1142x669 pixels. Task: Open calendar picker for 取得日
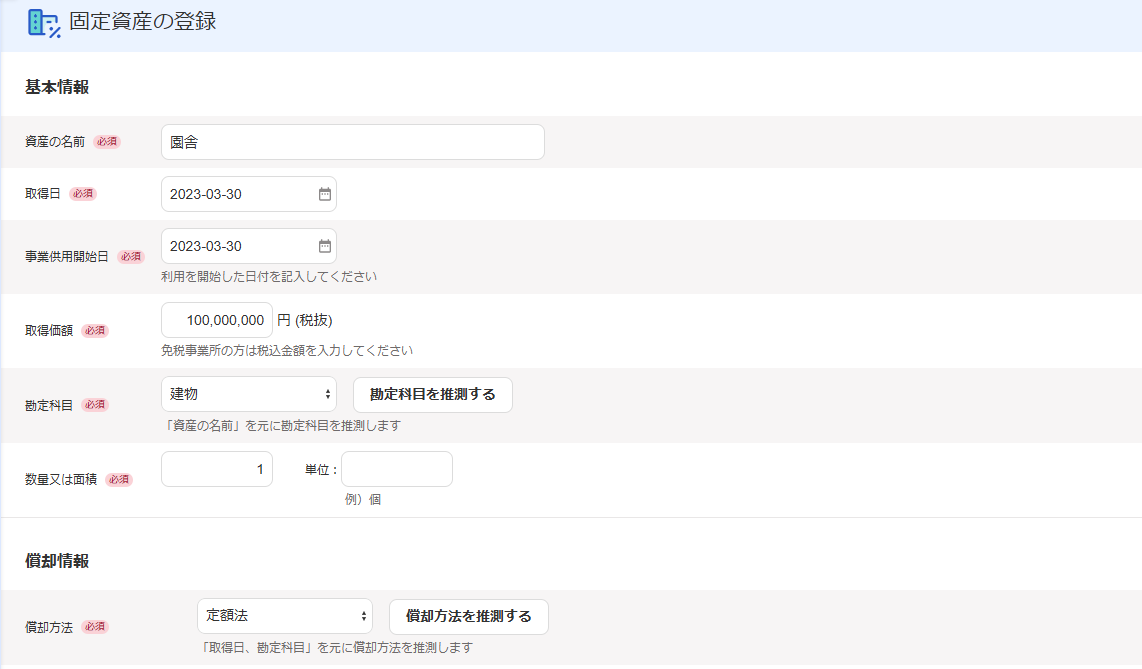(325, 194)
